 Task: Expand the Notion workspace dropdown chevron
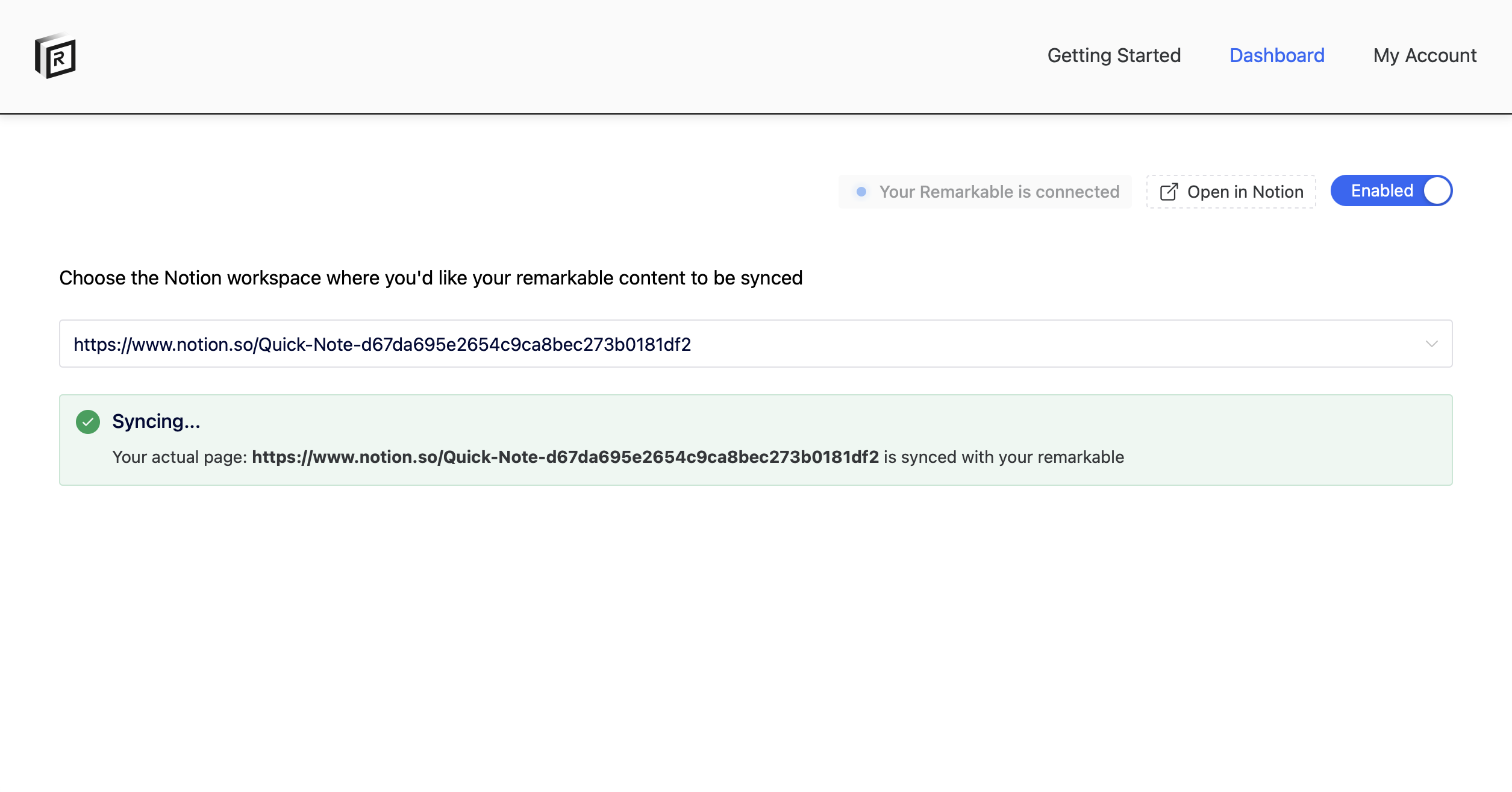1431,344
